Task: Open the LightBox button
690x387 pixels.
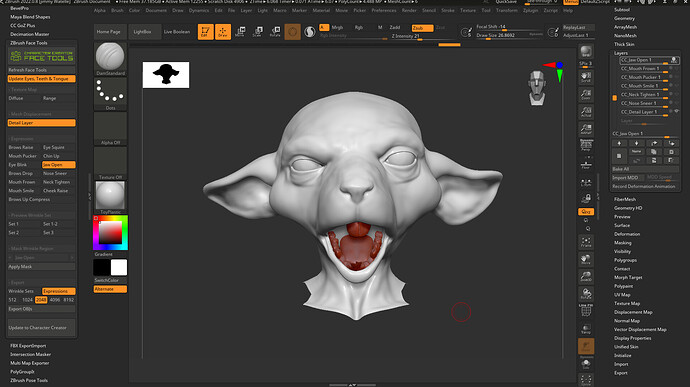Action: tap(143, 32)
